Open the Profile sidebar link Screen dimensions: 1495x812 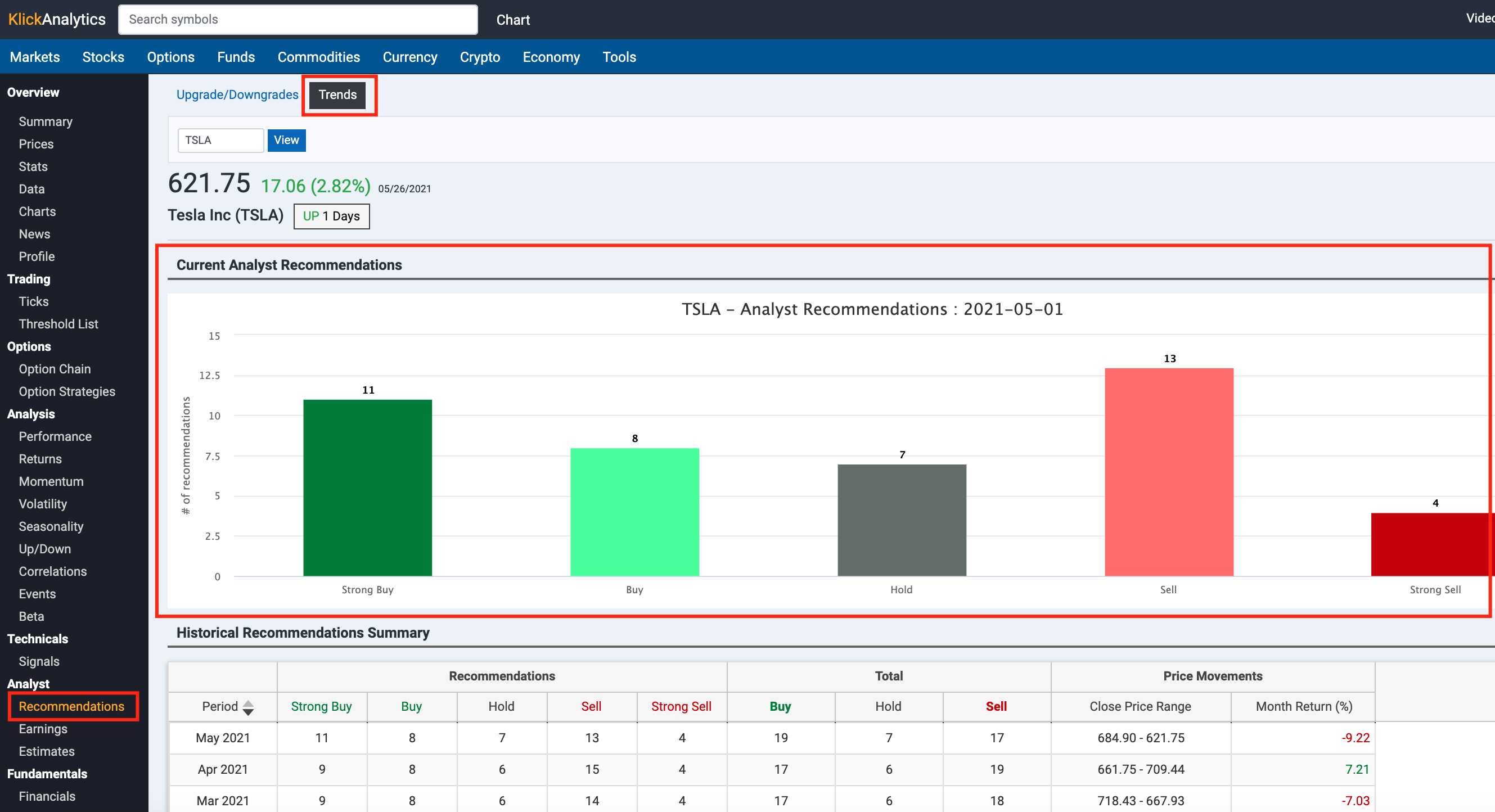click(37, 256)
